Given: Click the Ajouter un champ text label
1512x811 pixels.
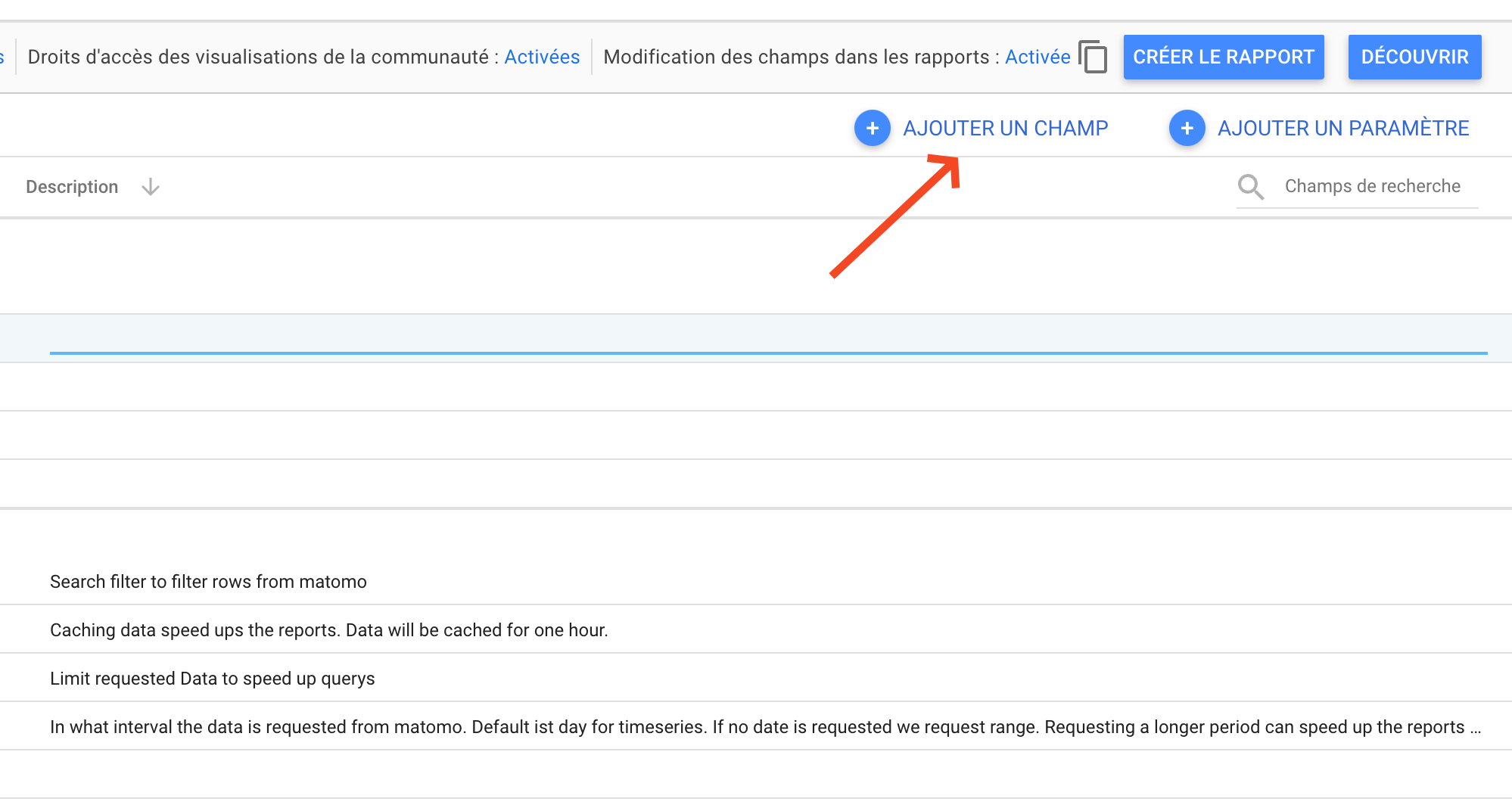Looking at the screenshot, I should (x=1005, y=129).
